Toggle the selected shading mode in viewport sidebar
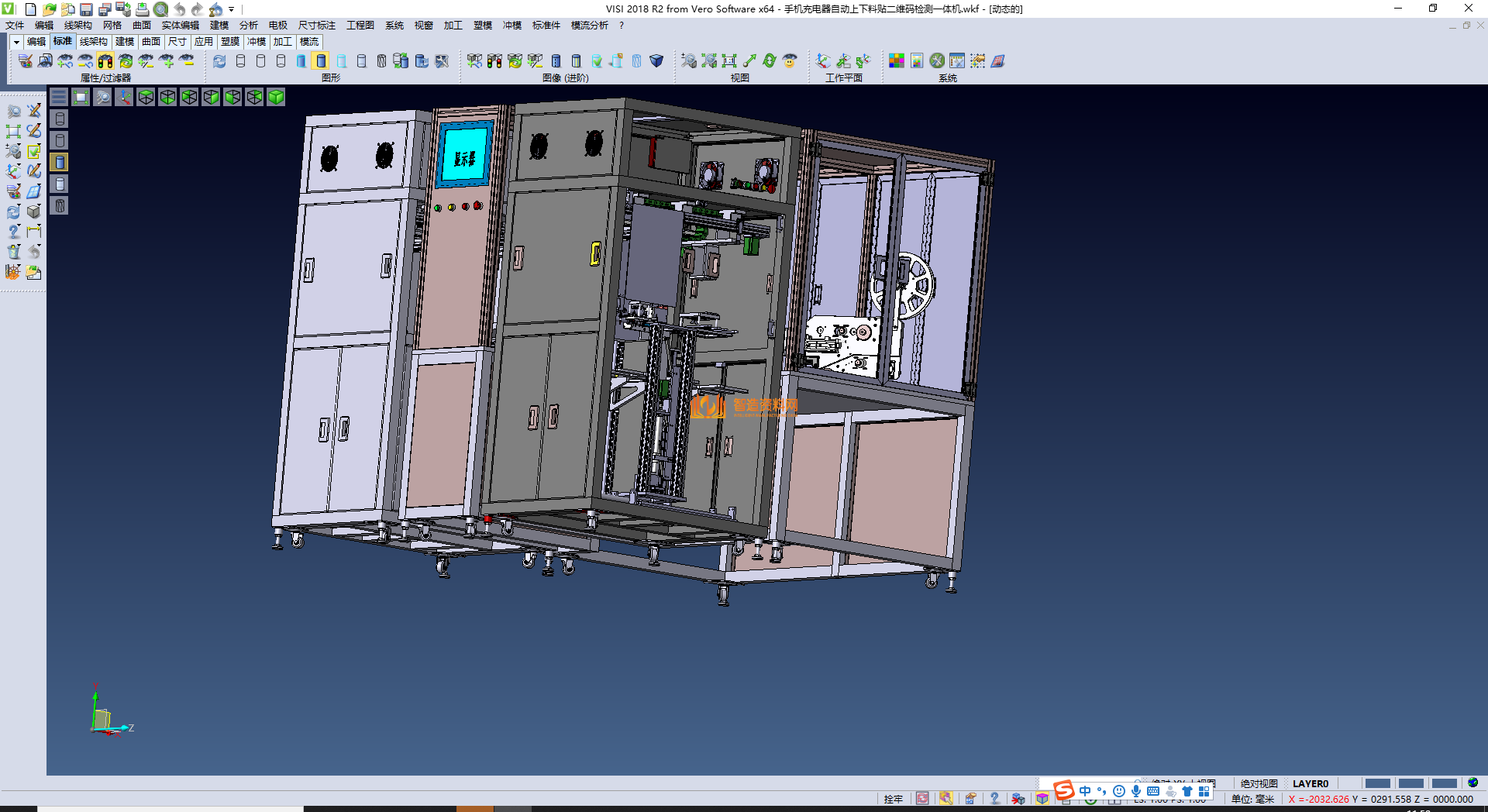The width and height of the screenshot is (1488, 812). 60,162
